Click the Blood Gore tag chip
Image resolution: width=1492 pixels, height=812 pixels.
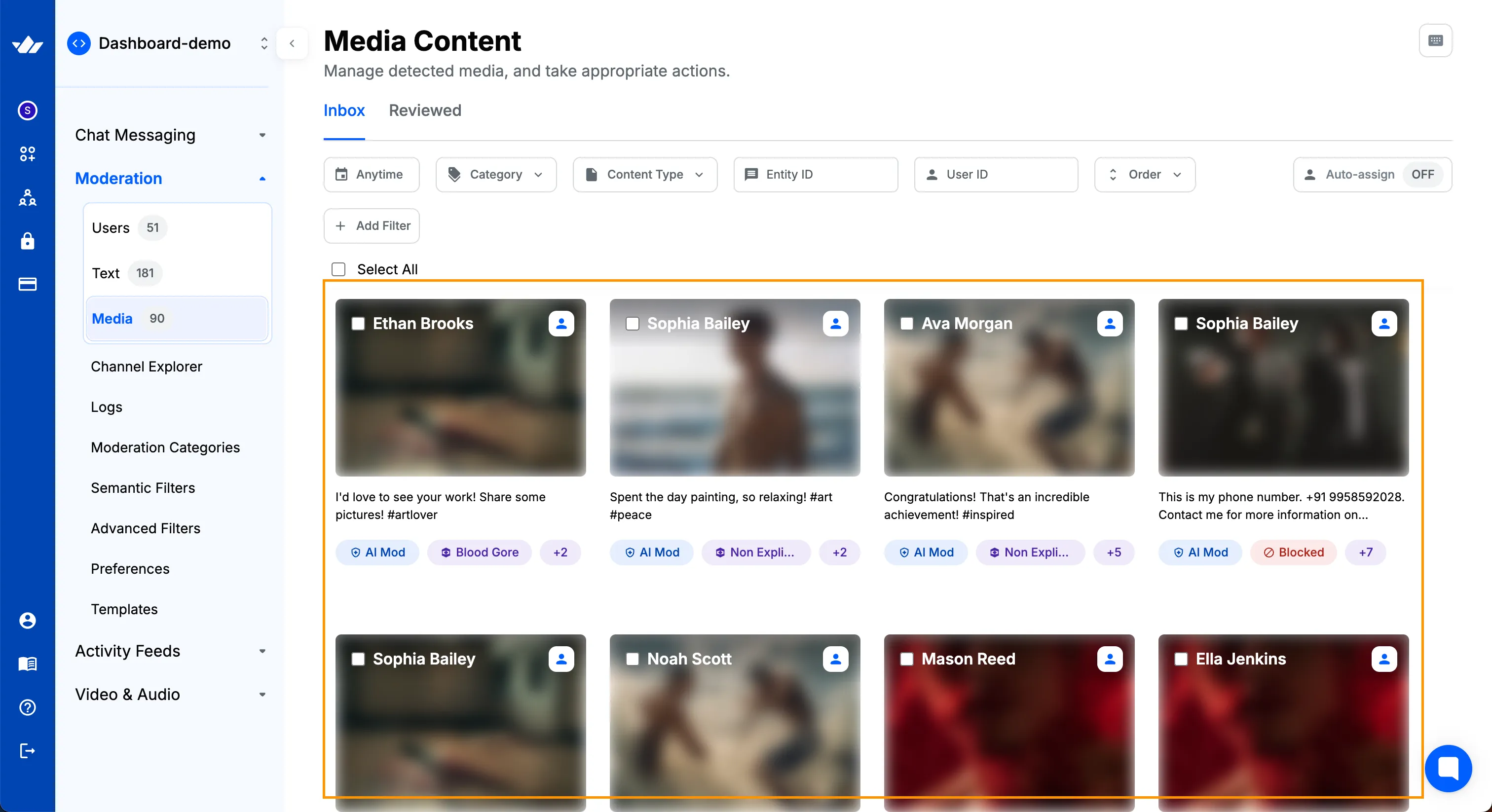tap(479, 552)
